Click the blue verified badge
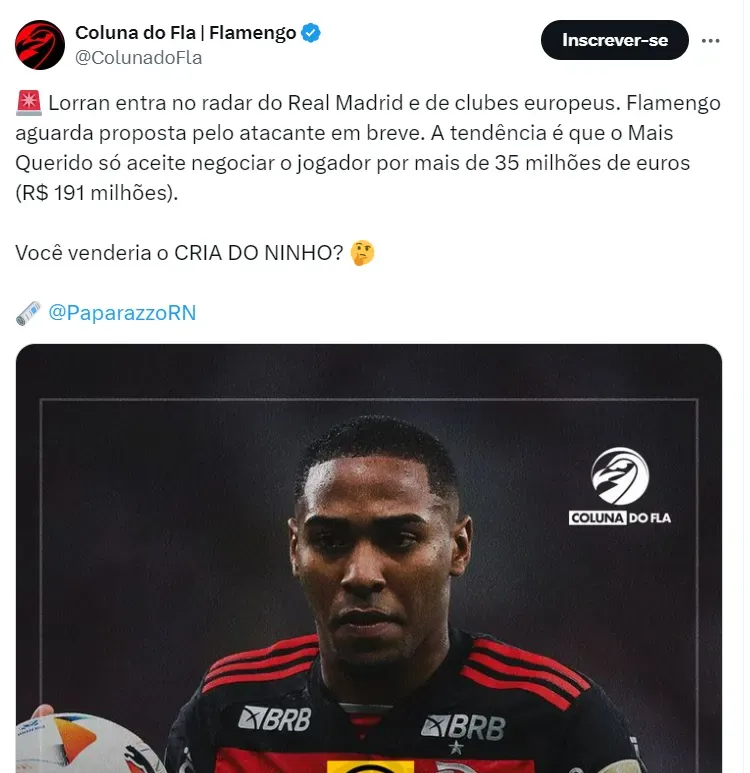 [311, 33]
